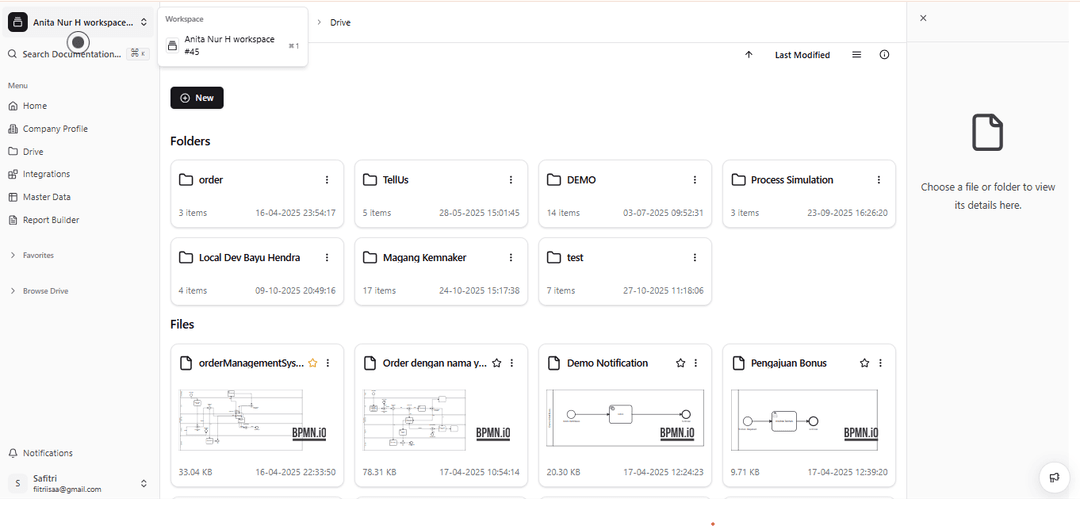Screen dimensions: 1080x527
Task: Open the Last Modified sort dropdown
Action: 802,55
